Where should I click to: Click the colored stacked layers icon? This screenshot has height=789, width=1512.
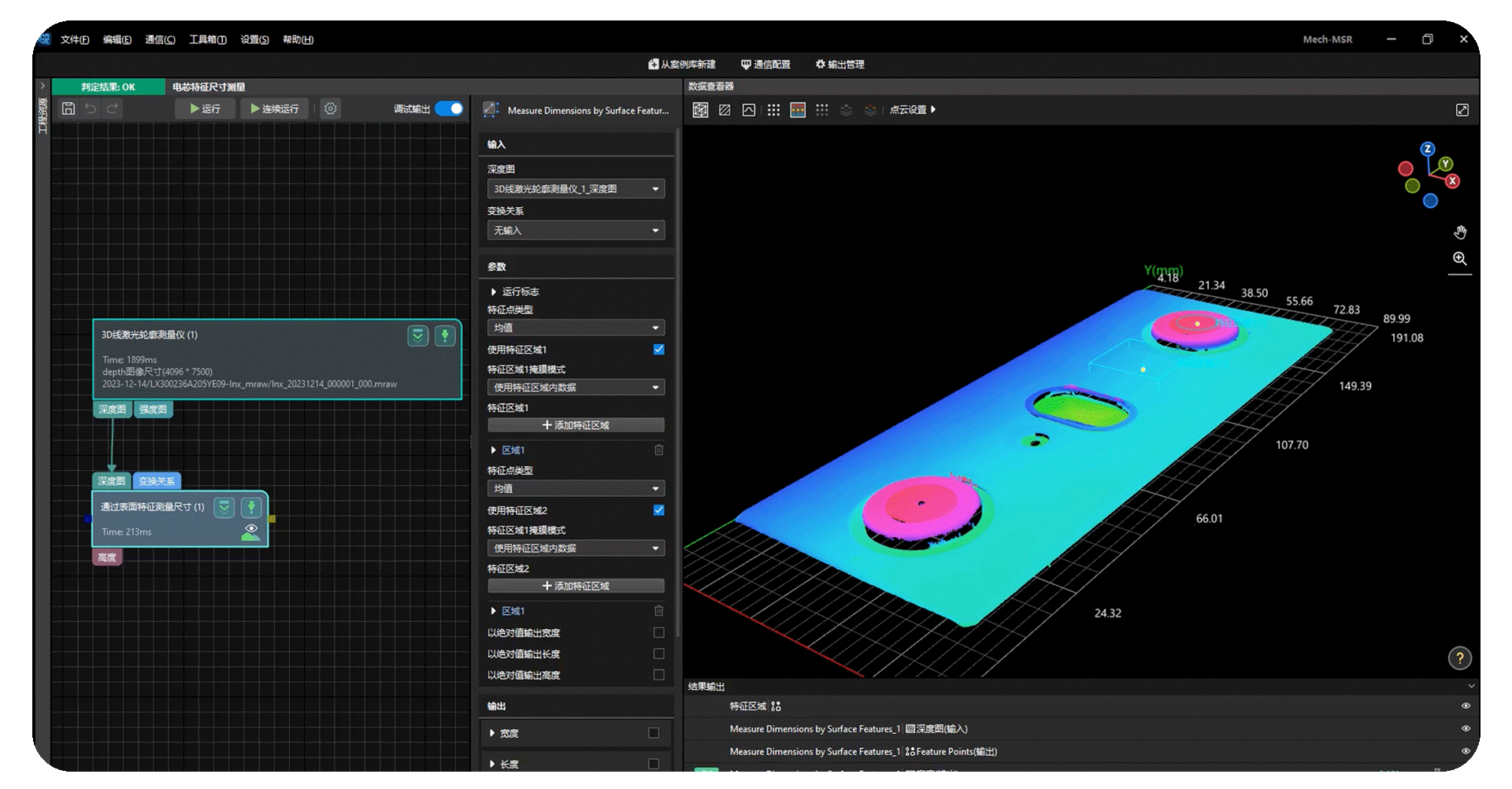[x=870, y=110]
